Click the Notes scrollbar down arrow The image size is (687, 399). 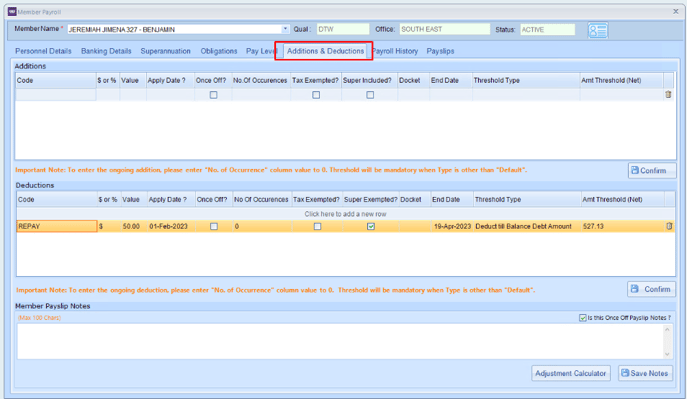tap(667, 354)
